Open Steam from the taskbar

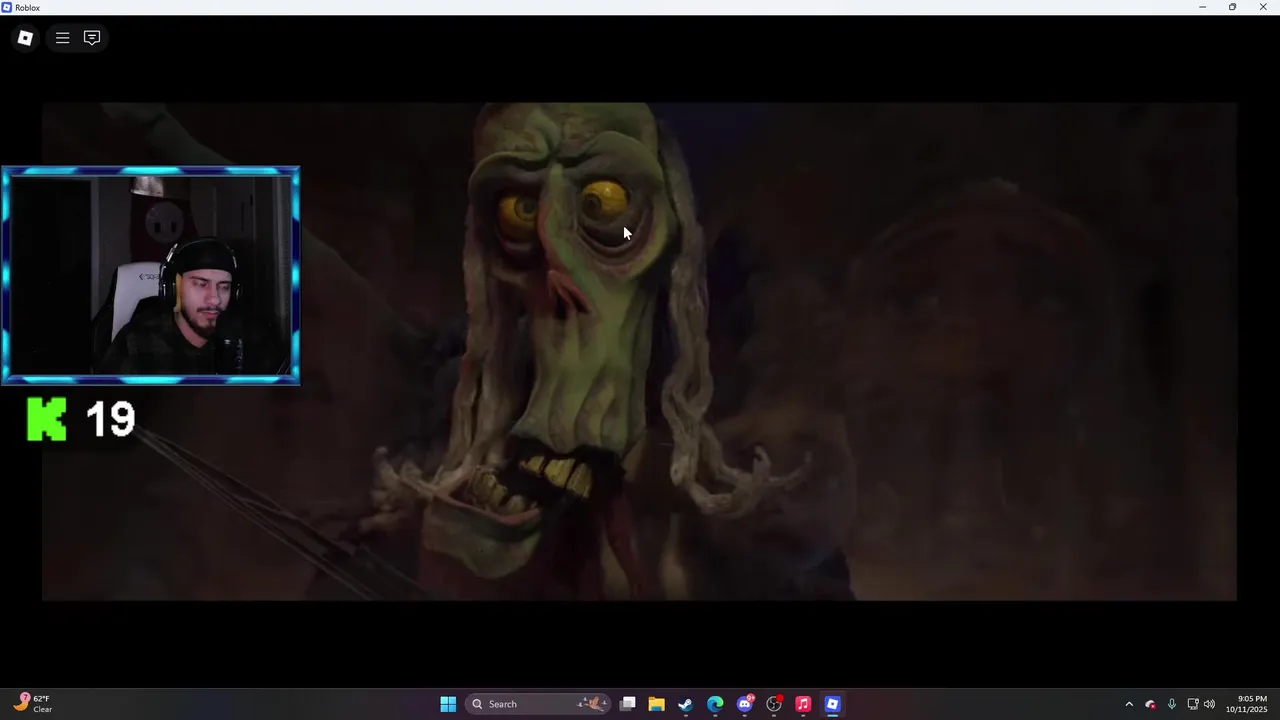pos(685,704)
